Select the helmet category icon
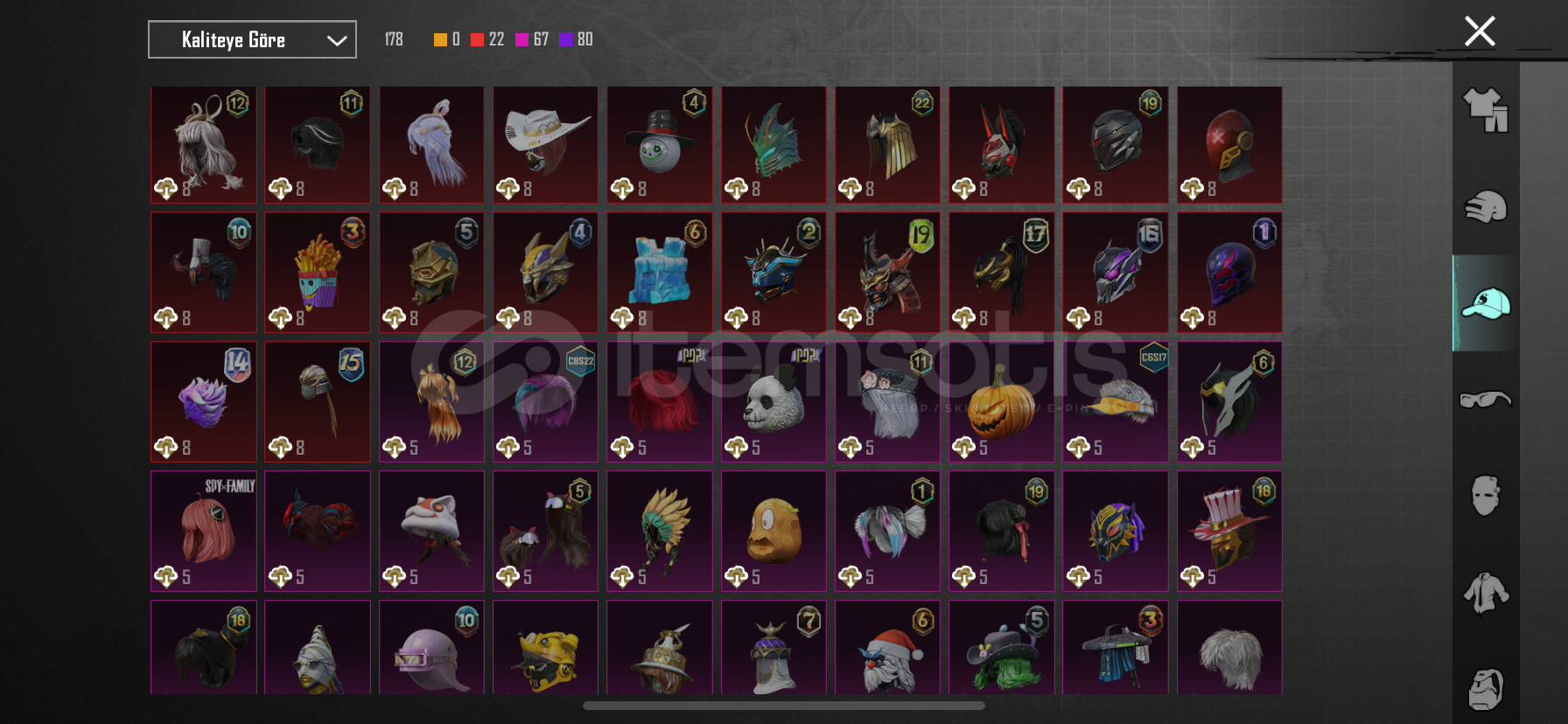This screenshot has height=724, width=1568. pyautogui.click(x=1486, y=207)
